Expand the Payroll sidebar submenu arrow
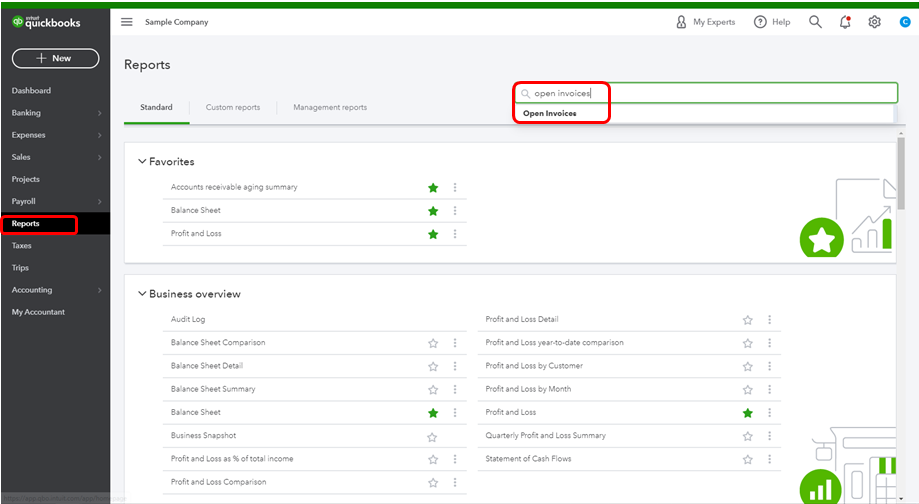Image resolution: width=919 pixels, height=504 pixels. 100,202
